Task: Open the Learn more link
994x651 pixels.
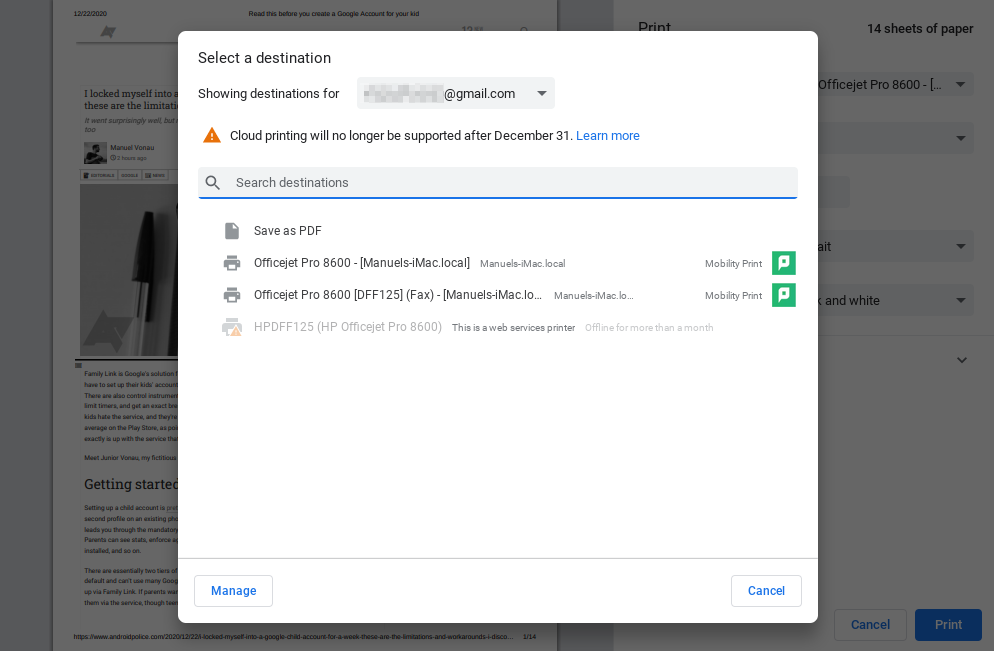Action: [x=608, y=136]
